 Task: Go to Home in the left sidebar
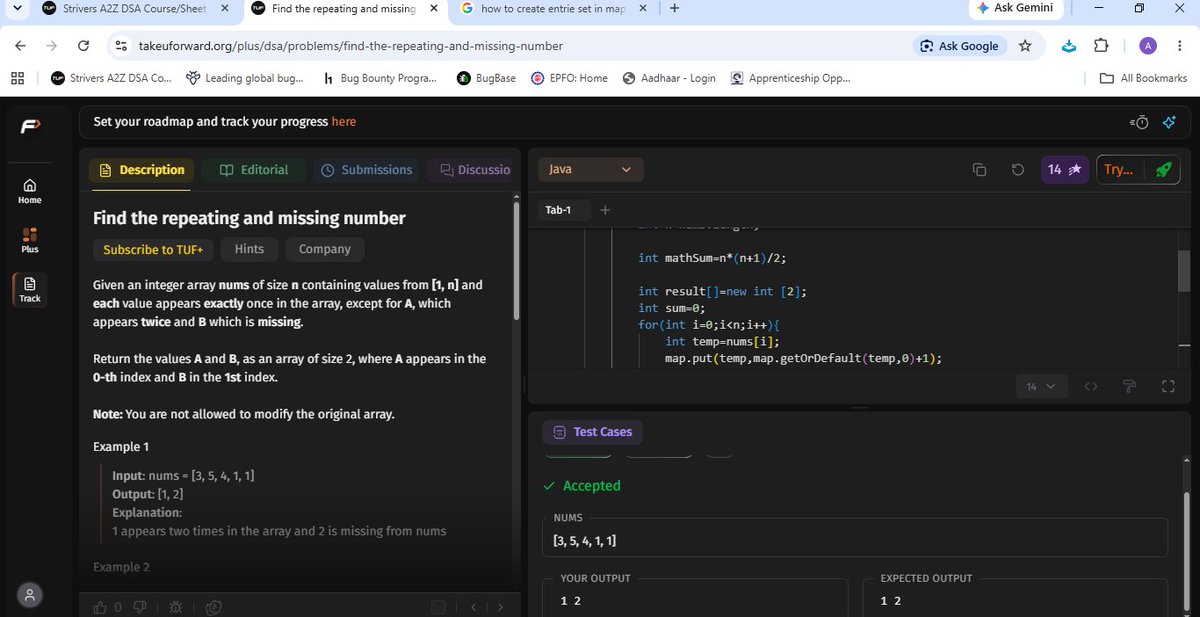coord(30,191)
